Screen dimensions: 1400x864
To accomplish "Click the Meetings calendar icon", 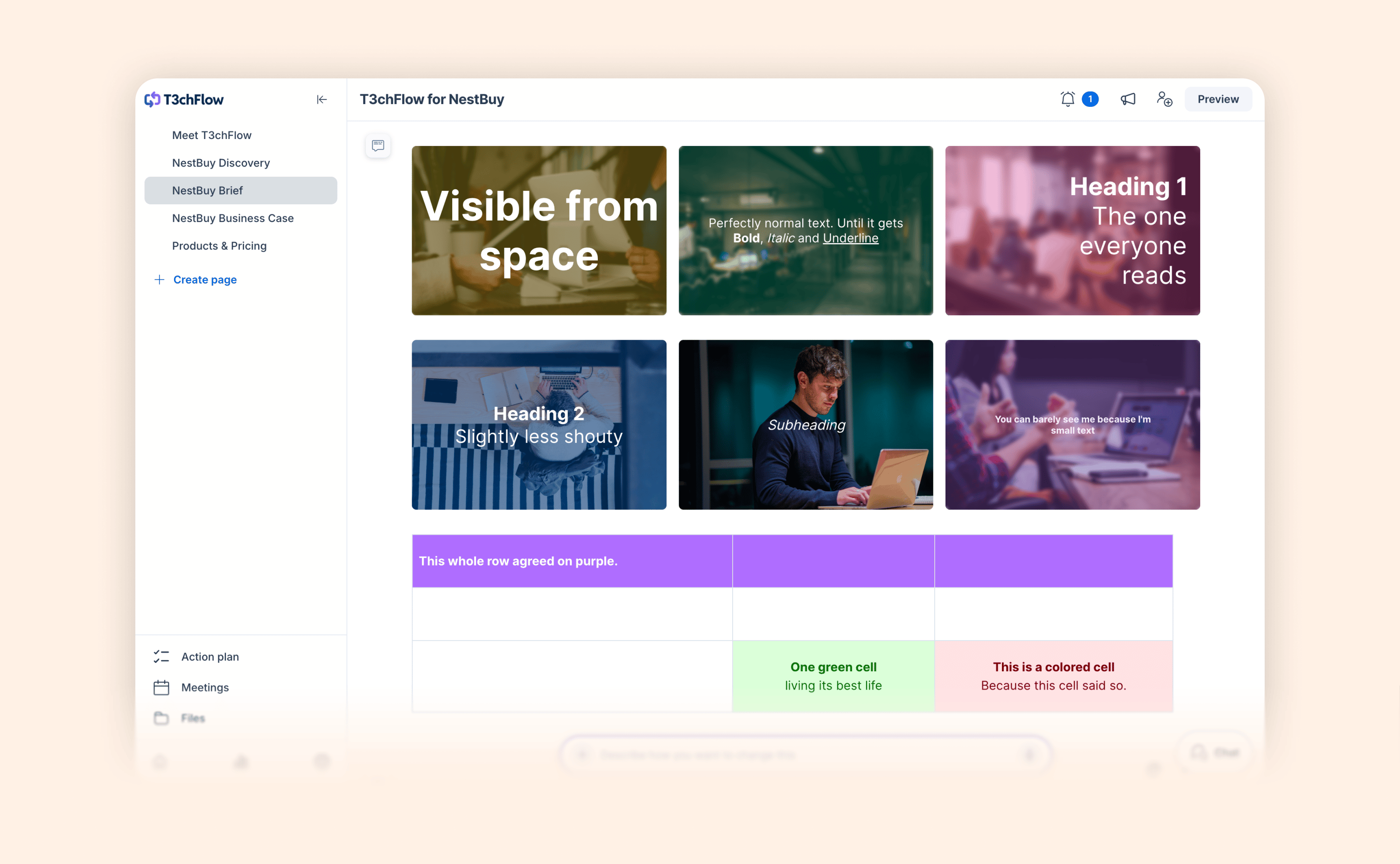I will [161, 688].
